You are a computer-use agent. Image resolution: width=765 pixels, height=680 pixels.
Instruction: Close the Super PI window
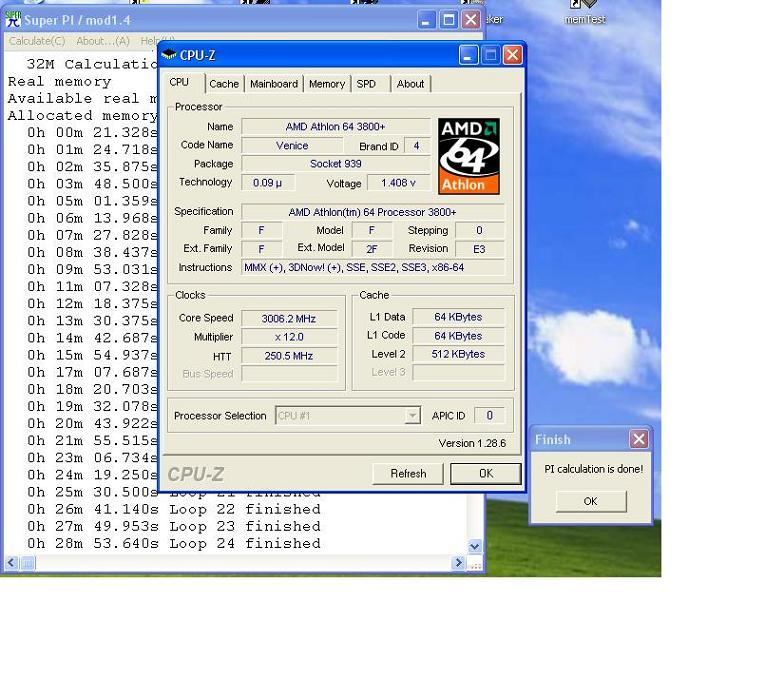(x=471, y=20)
